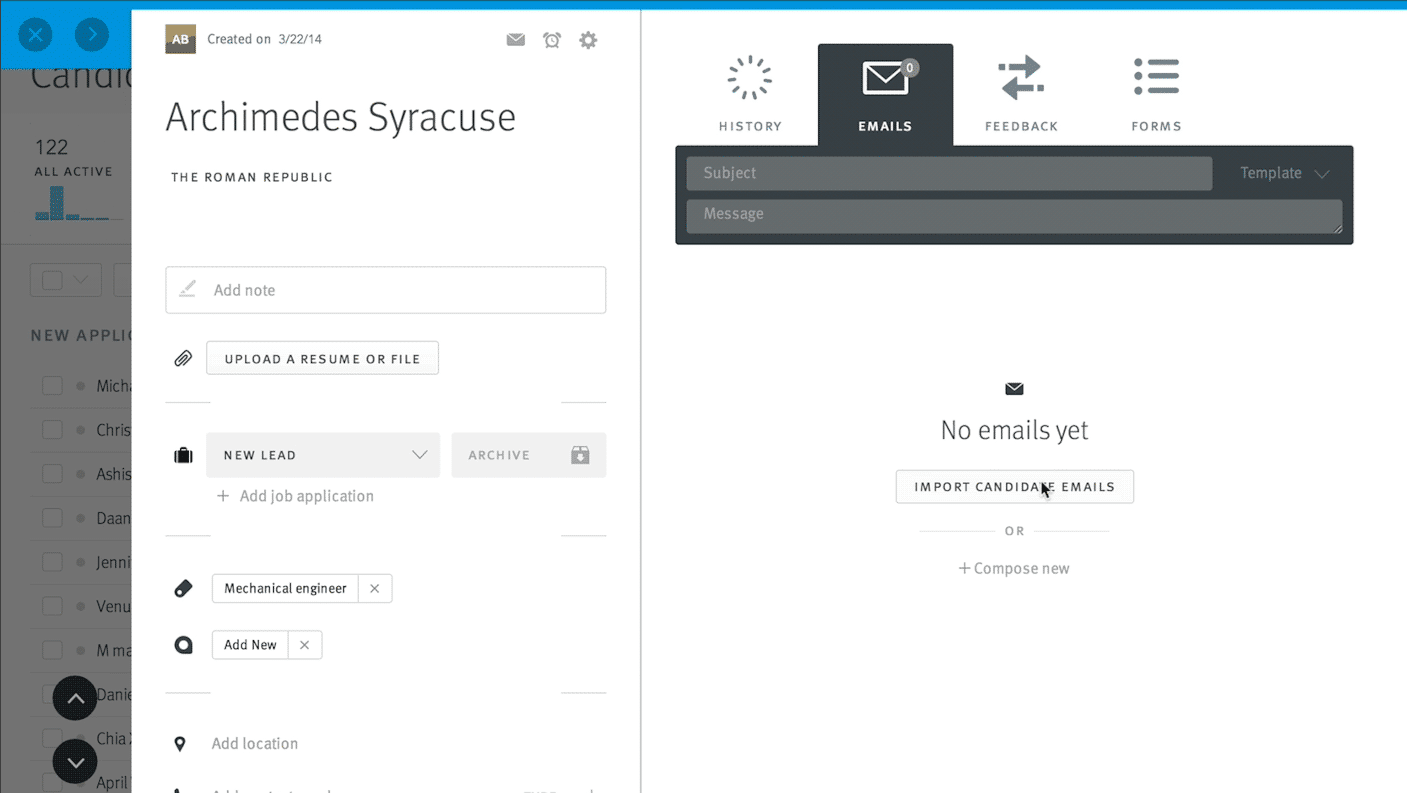Open the Forms tab

1156,95
